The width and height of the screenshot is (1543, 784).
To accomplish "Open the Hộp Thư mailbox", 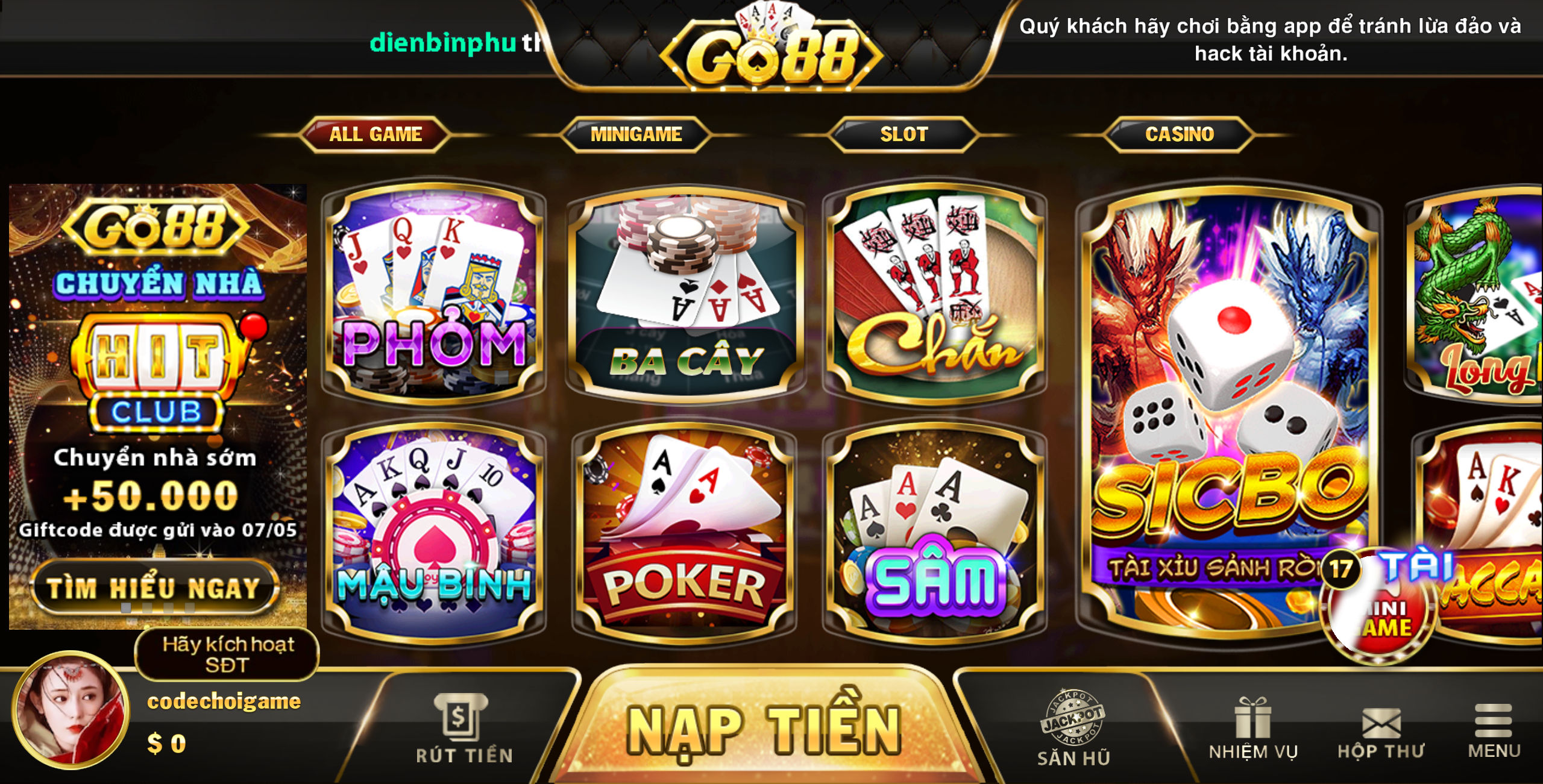I will 1381,733.
